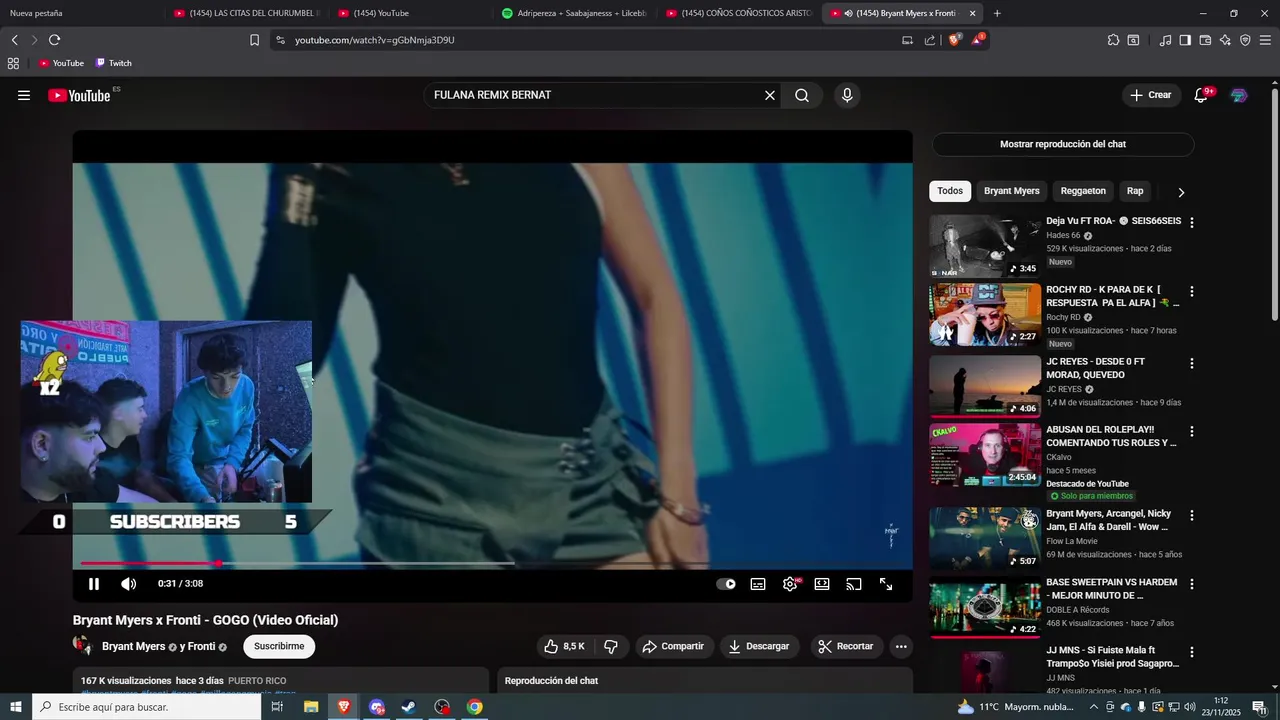Show the chat replay
The height and width of the screenshot is (720, 1280).
(x=1063, y=144)
